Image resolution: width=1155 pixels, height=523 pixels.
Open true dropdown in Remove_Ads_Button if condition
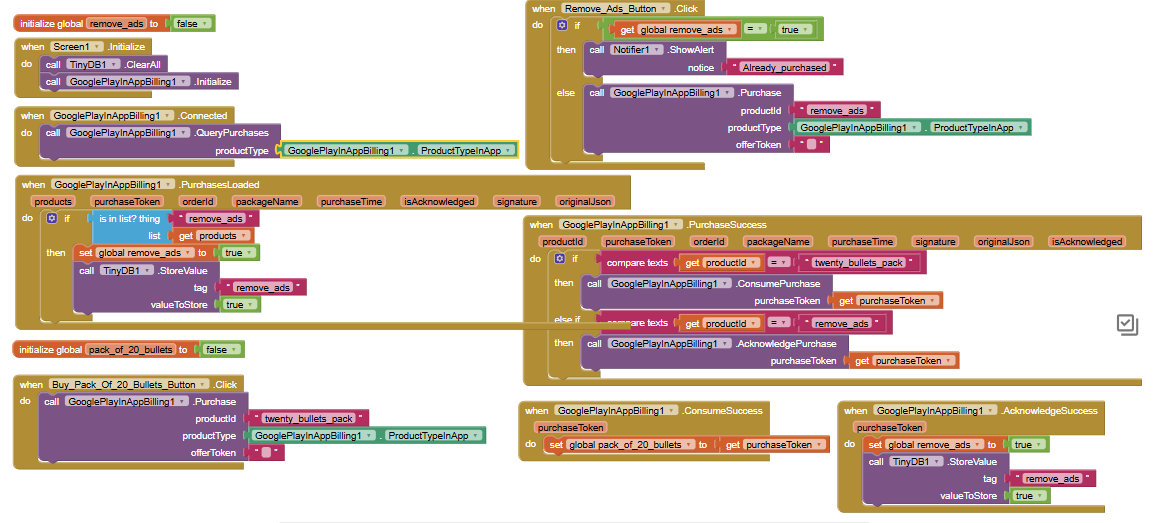tap(794, 29)
